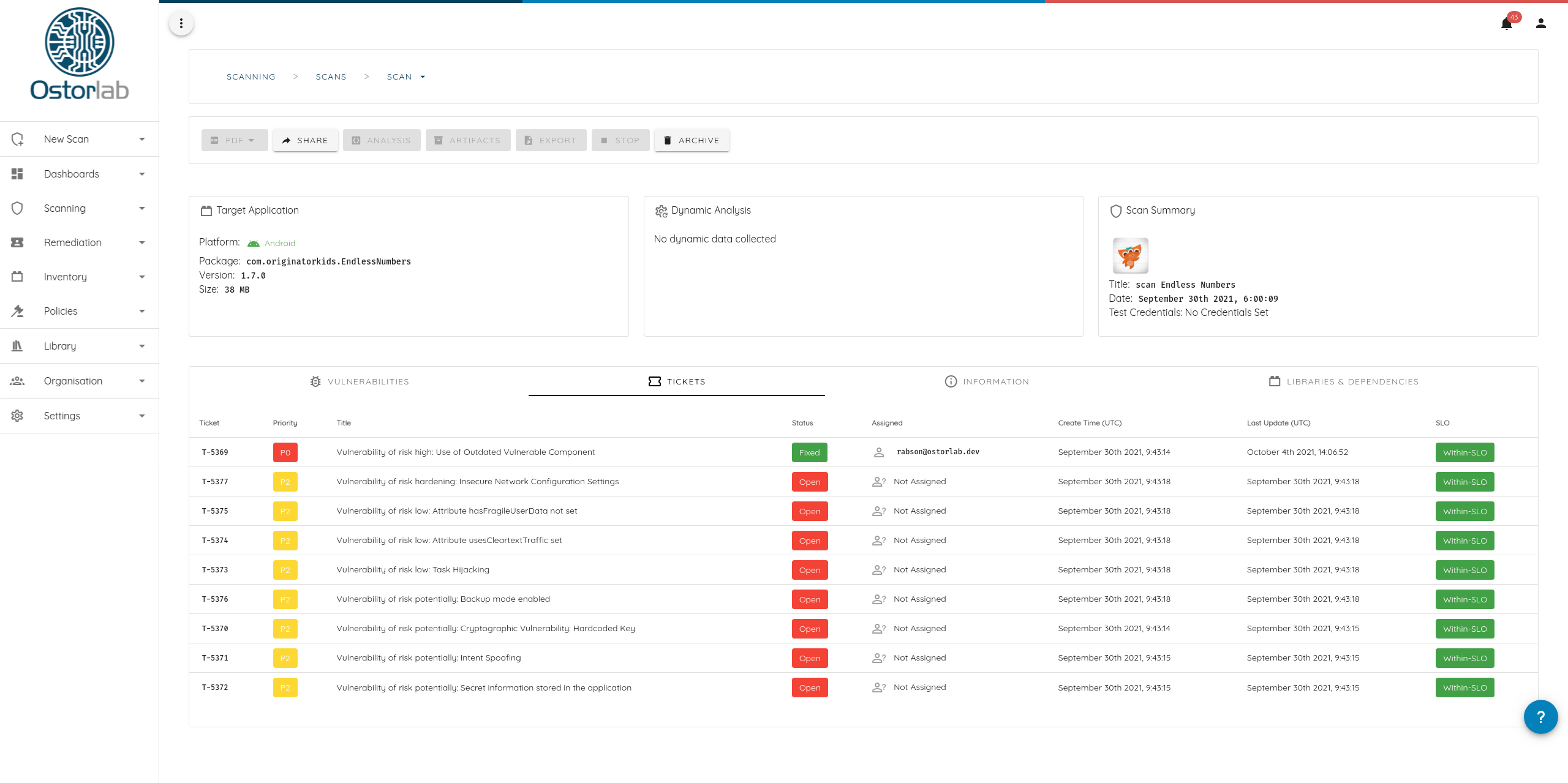Click the STOP button
This screenshot has width=1568, height=783.
(620, 140)
